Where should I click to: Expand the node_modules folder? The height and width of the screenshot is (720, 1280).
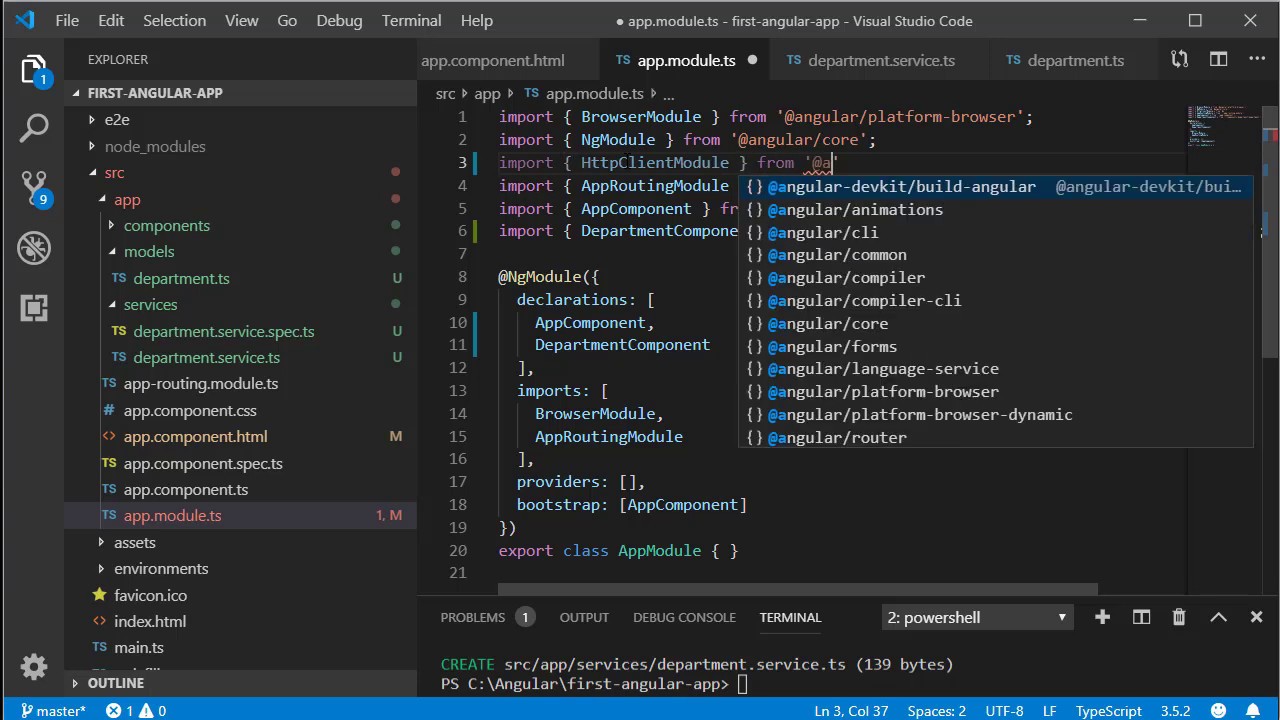tap(155, 146)
